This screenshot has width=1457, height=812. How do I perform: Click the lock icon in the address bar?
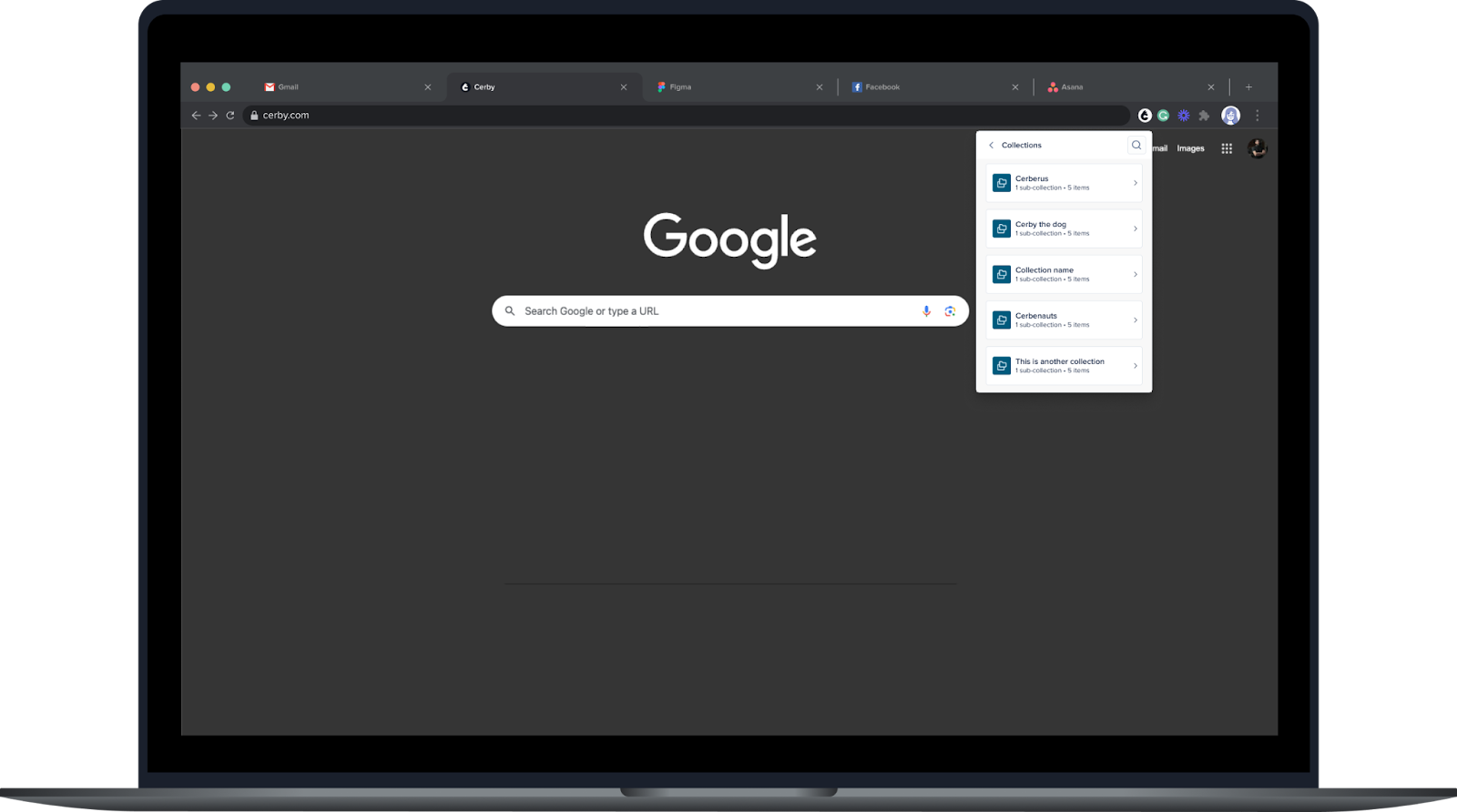pyautogui.click(x=254, y=116)
